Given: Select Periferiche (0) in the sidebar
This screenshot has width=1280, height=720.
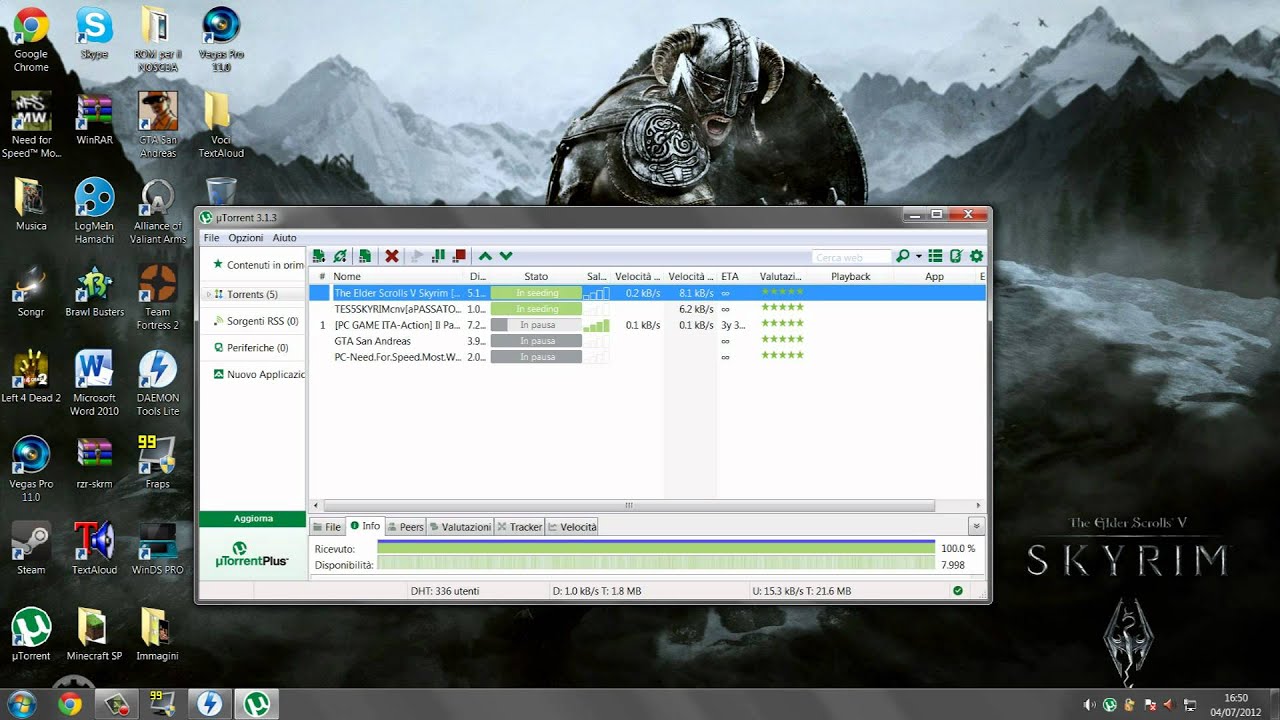Looking at the screenshot, I should point(250,347).
